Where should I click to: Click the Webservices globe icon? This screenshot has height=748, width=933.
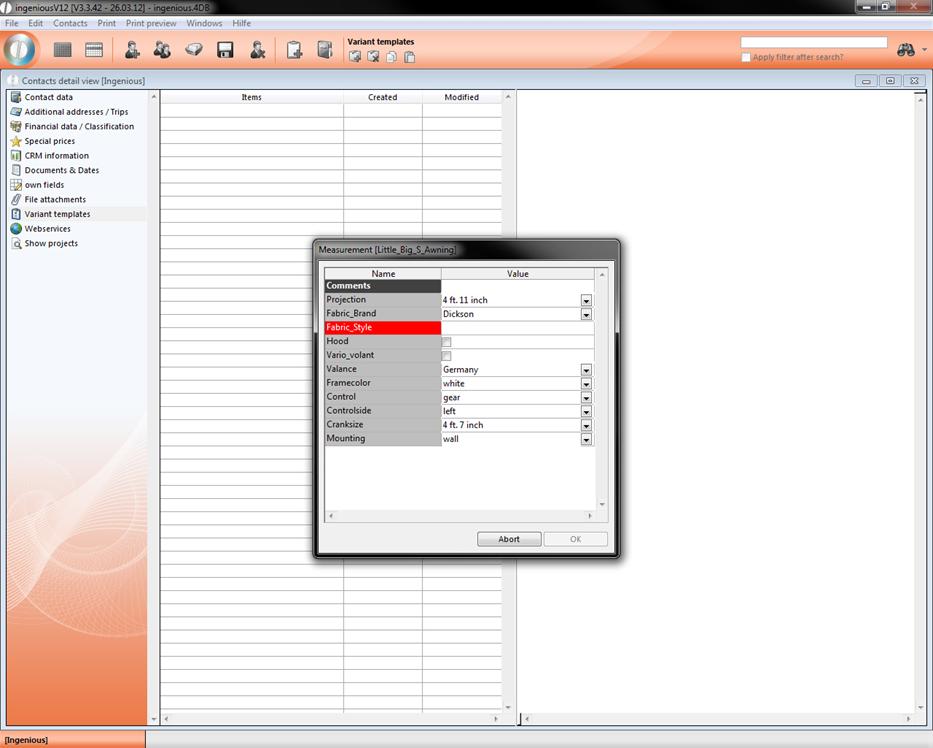pos(16,229)
